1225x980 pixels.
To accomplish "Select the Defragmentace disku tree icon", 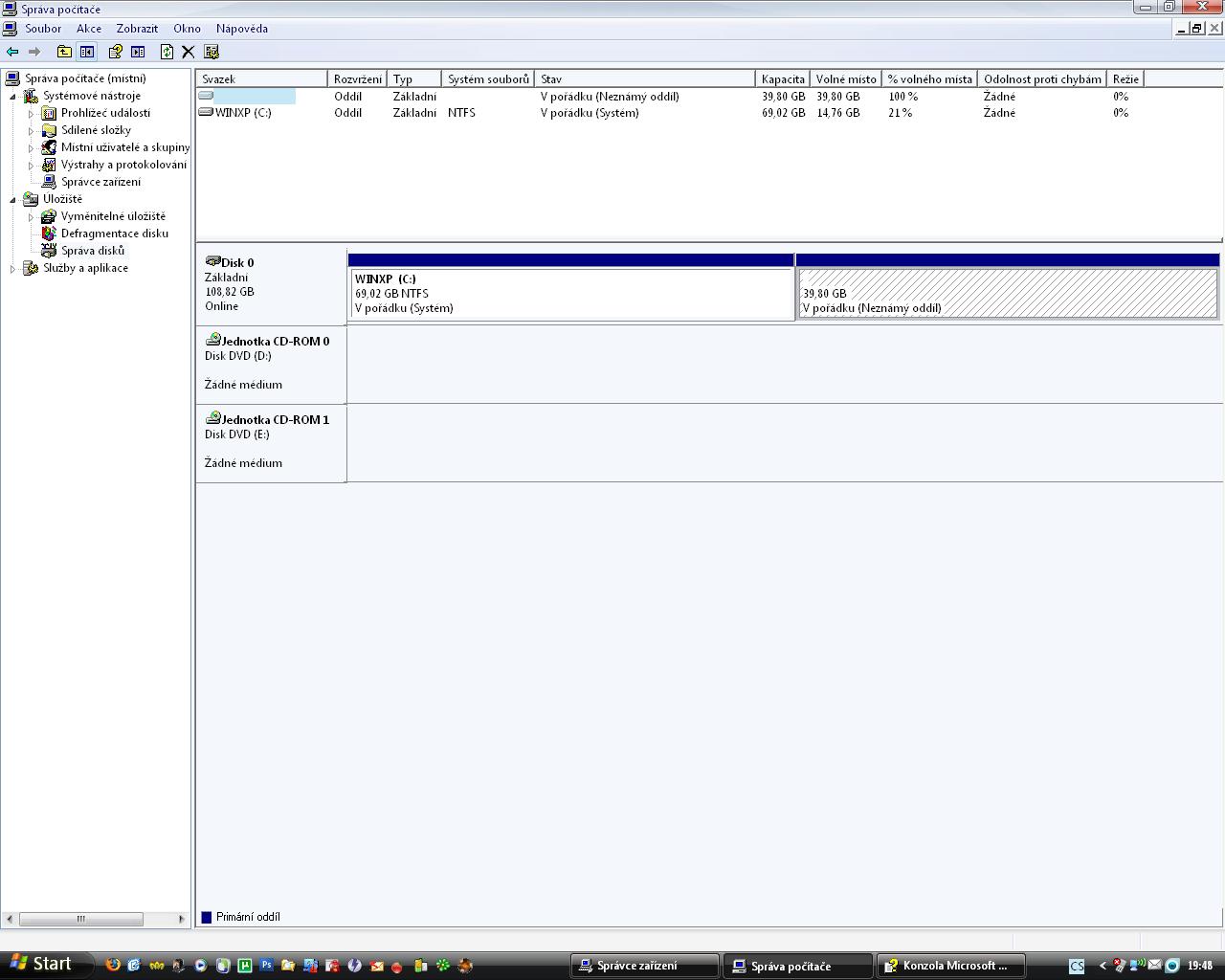I will (x=49, y=234).
